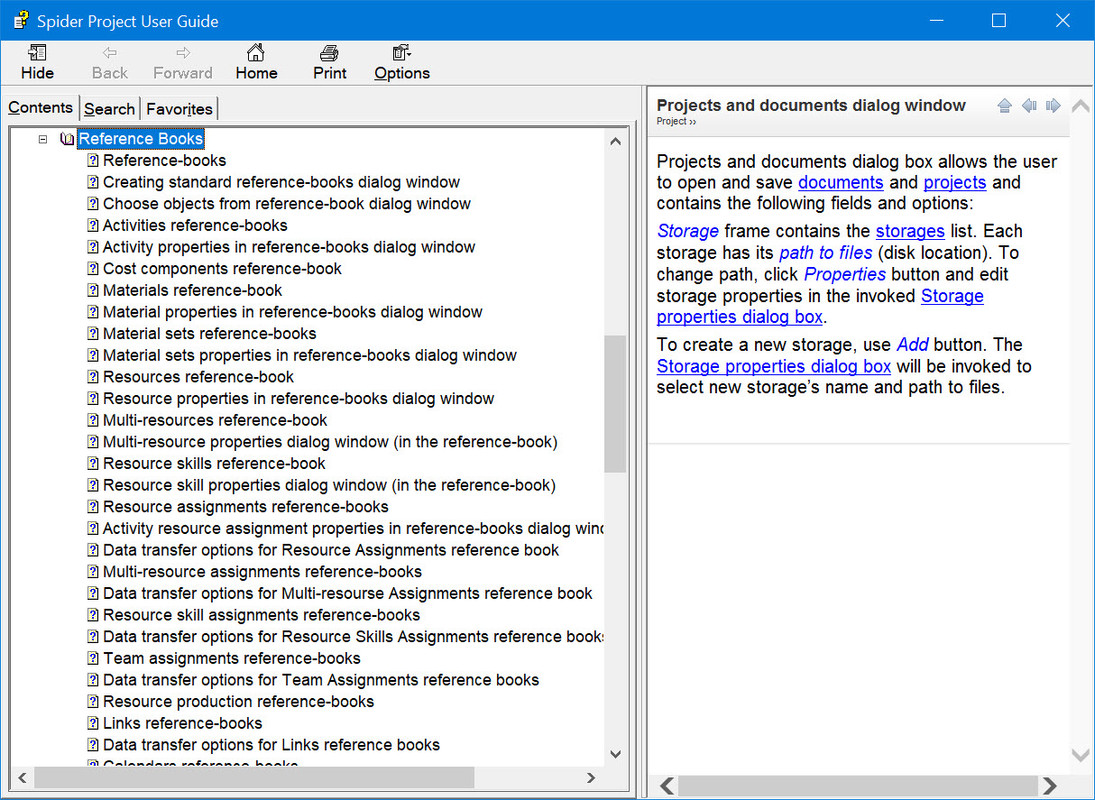
Task: Click the Forward navigation button
Action: pos(183,63)
